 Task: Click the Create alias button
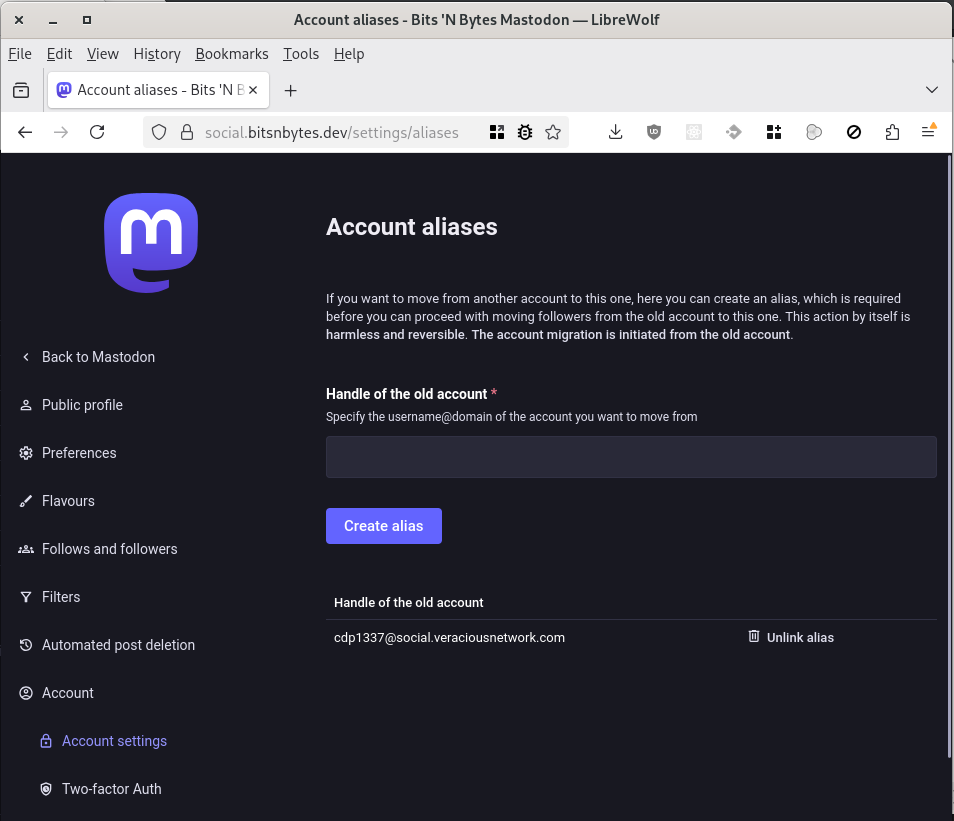point(383,526)
